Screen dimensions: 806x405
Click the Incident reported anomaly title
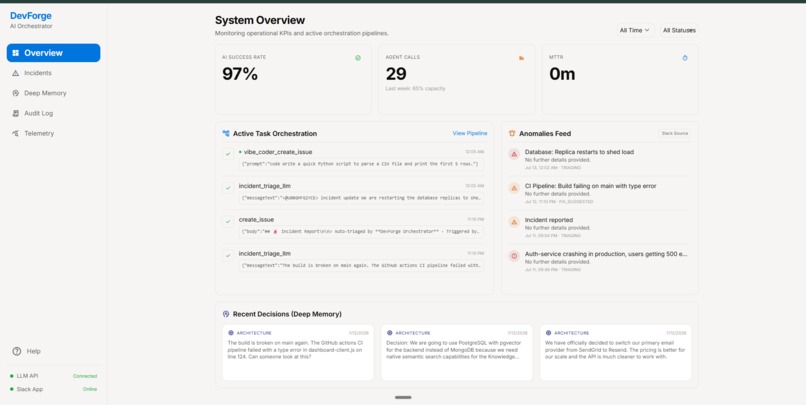pos(548,220)
